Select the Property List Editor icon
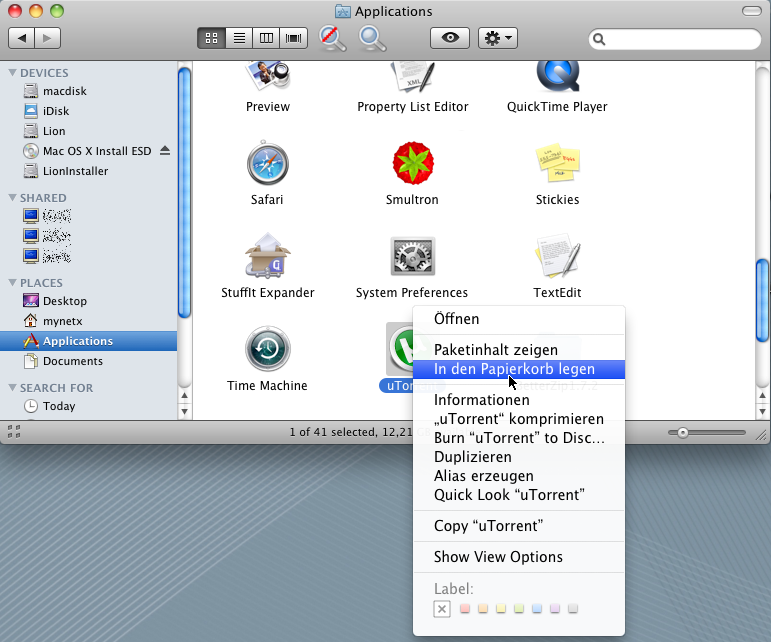771x642 pixels. click(413, 77)
